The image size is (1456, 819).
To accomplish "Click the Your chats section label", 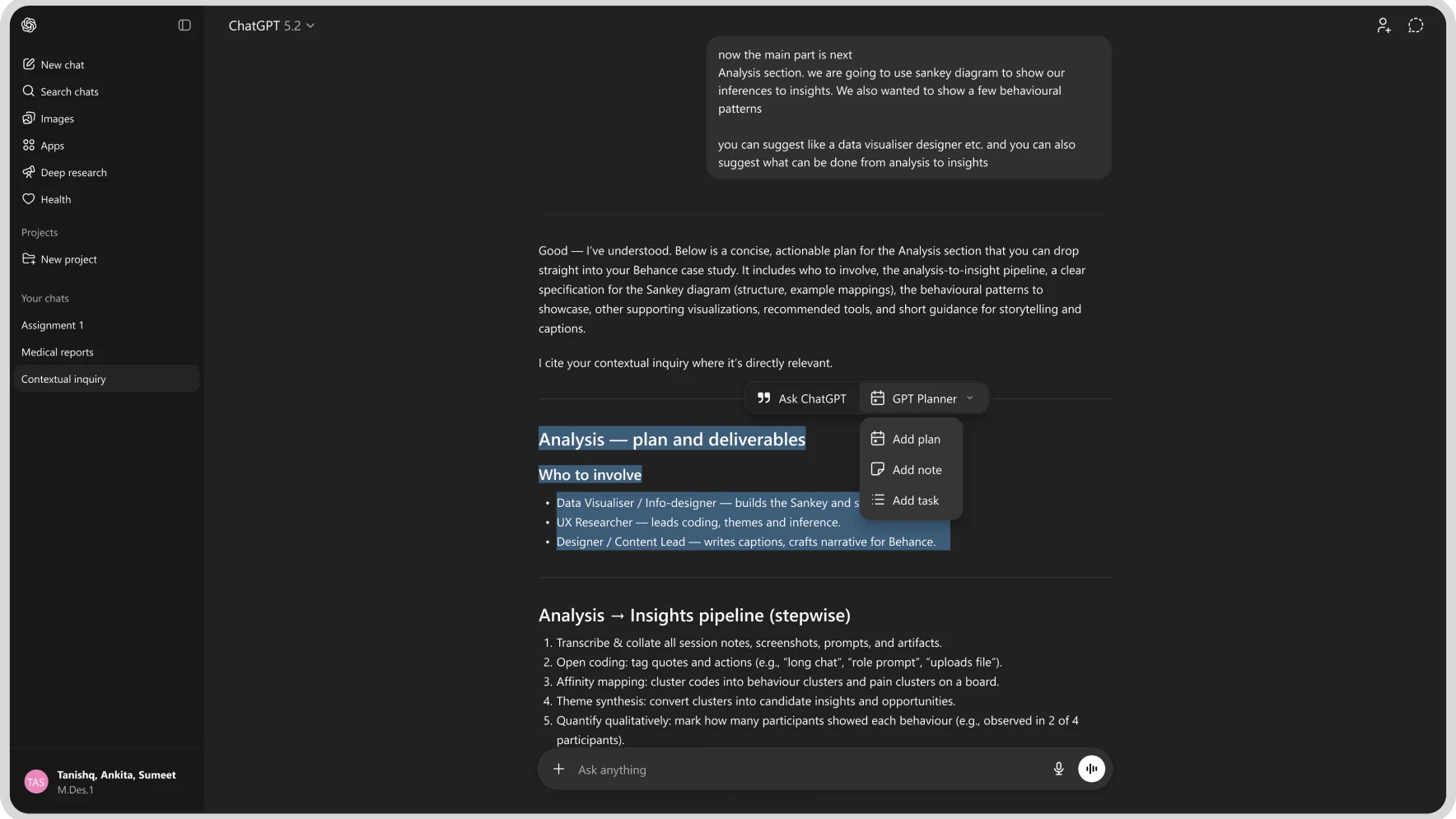I will tap(45, 299).
